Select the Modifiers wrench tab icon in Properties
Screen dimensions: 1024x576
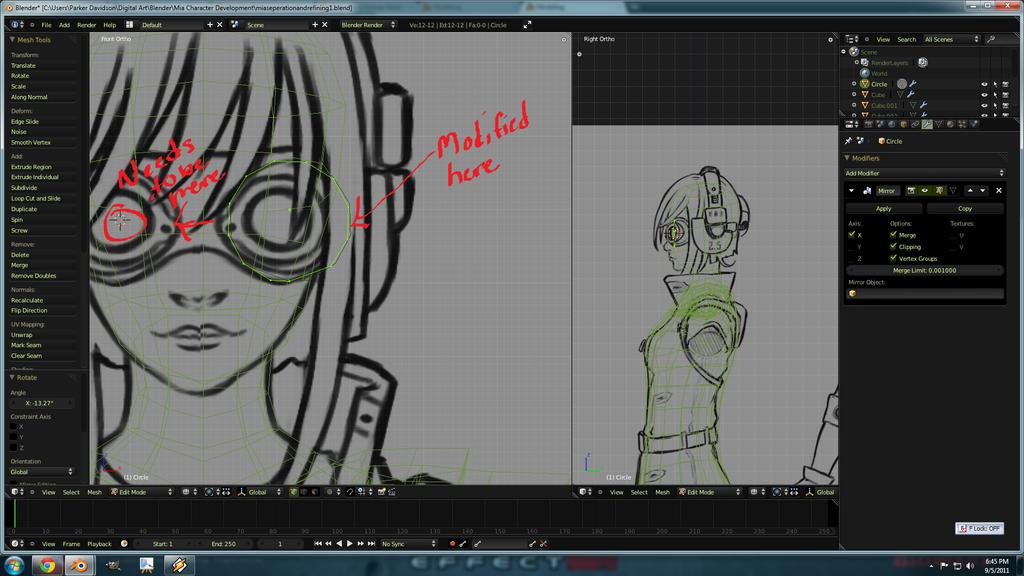(x=927, y=124)
